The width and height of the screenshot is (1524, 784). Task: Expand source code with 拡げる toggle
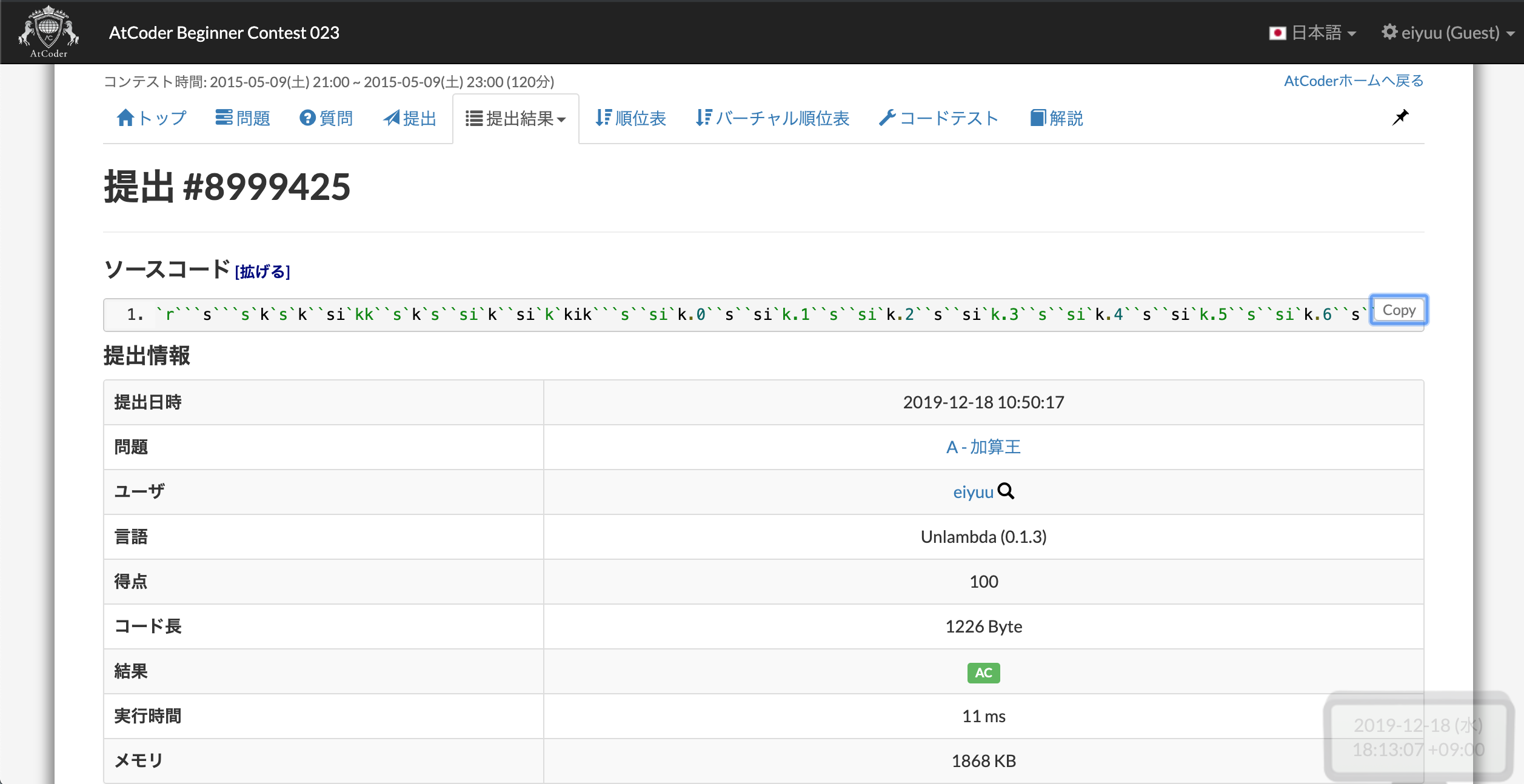[262, 271]
